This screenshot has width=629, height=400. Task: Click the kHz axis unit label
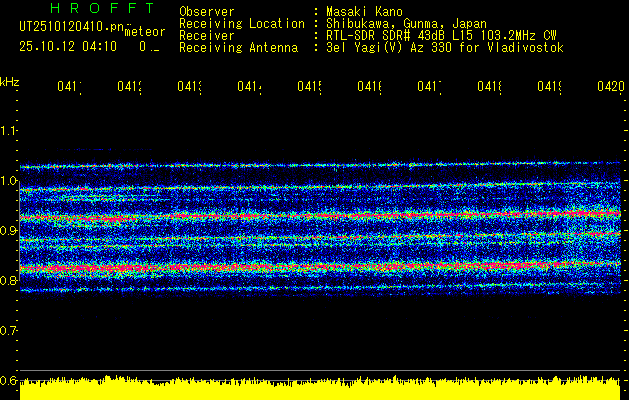(9, 80)
